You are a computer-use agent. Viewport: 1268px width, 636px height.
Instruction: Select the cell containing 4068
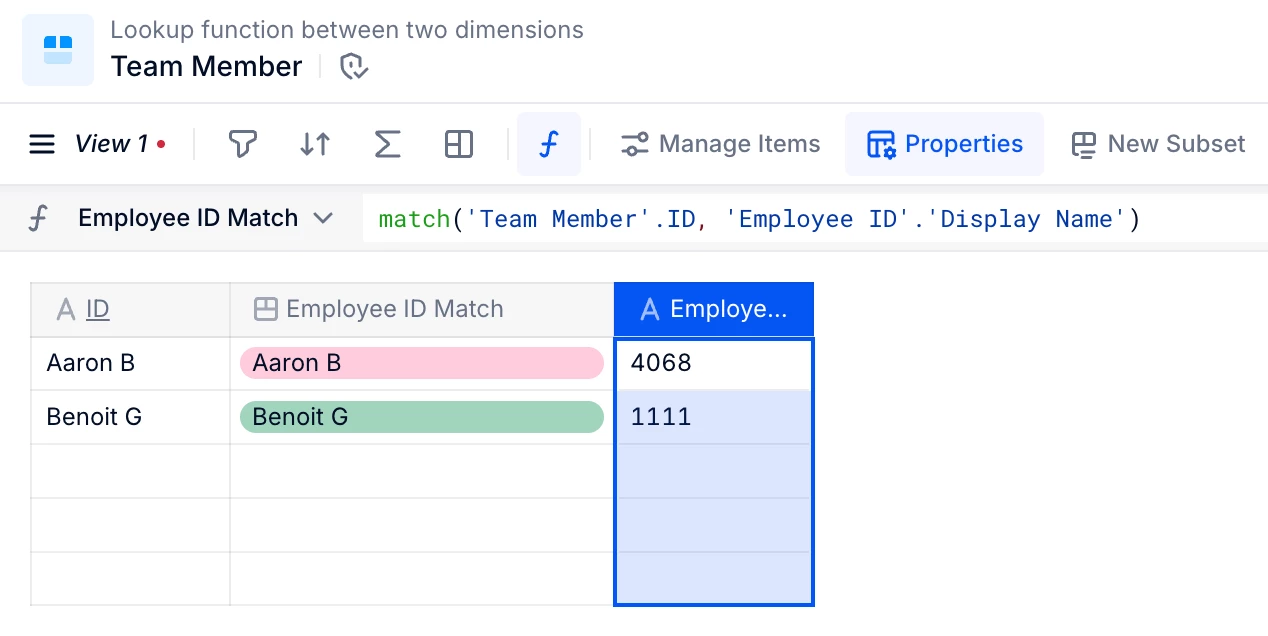coord(713,363)
